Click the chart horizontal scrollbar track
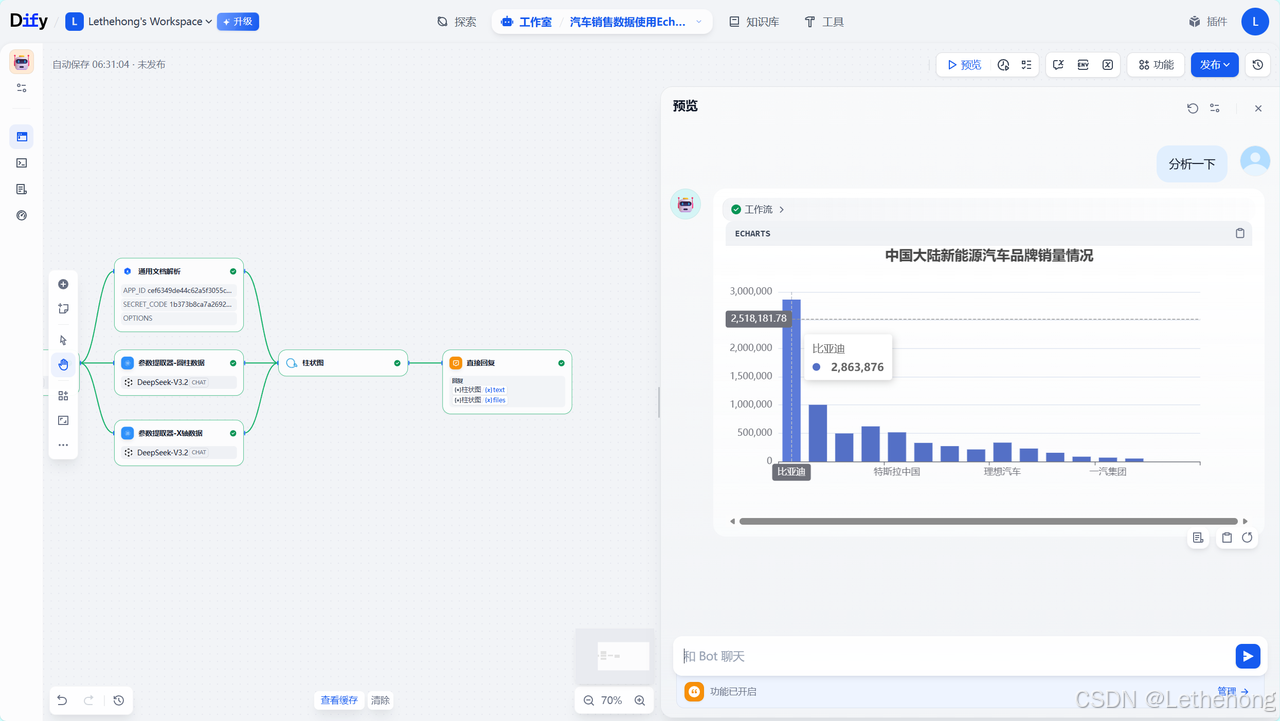This screenshot has height=721, width=1280. point(988,521)
